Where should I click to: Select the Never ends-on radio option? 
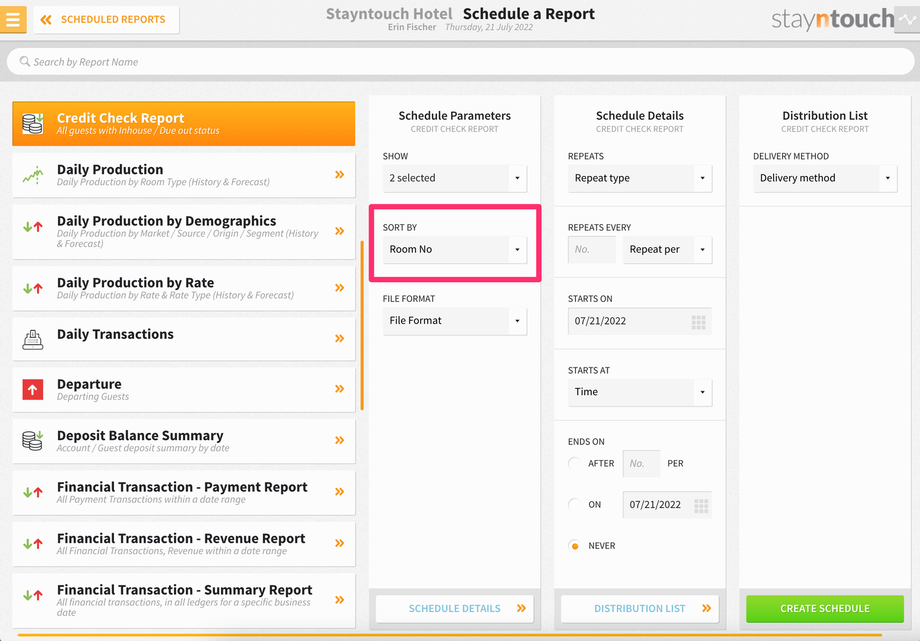(x=574, y=546)
